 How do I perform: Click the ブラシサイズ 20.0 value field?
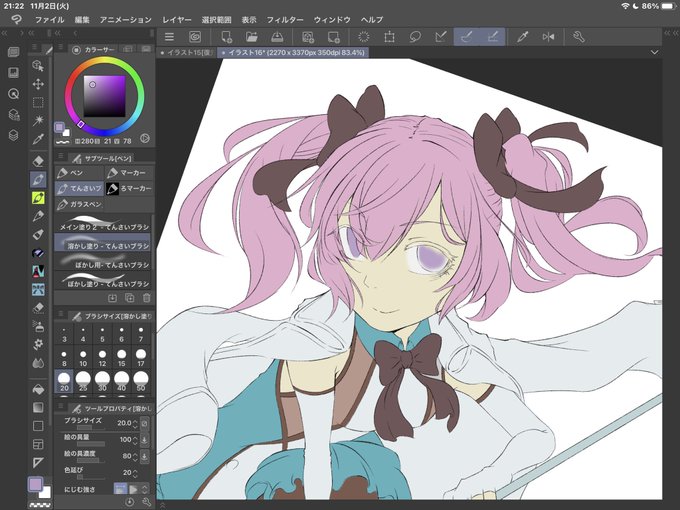[x=124, y=423]
